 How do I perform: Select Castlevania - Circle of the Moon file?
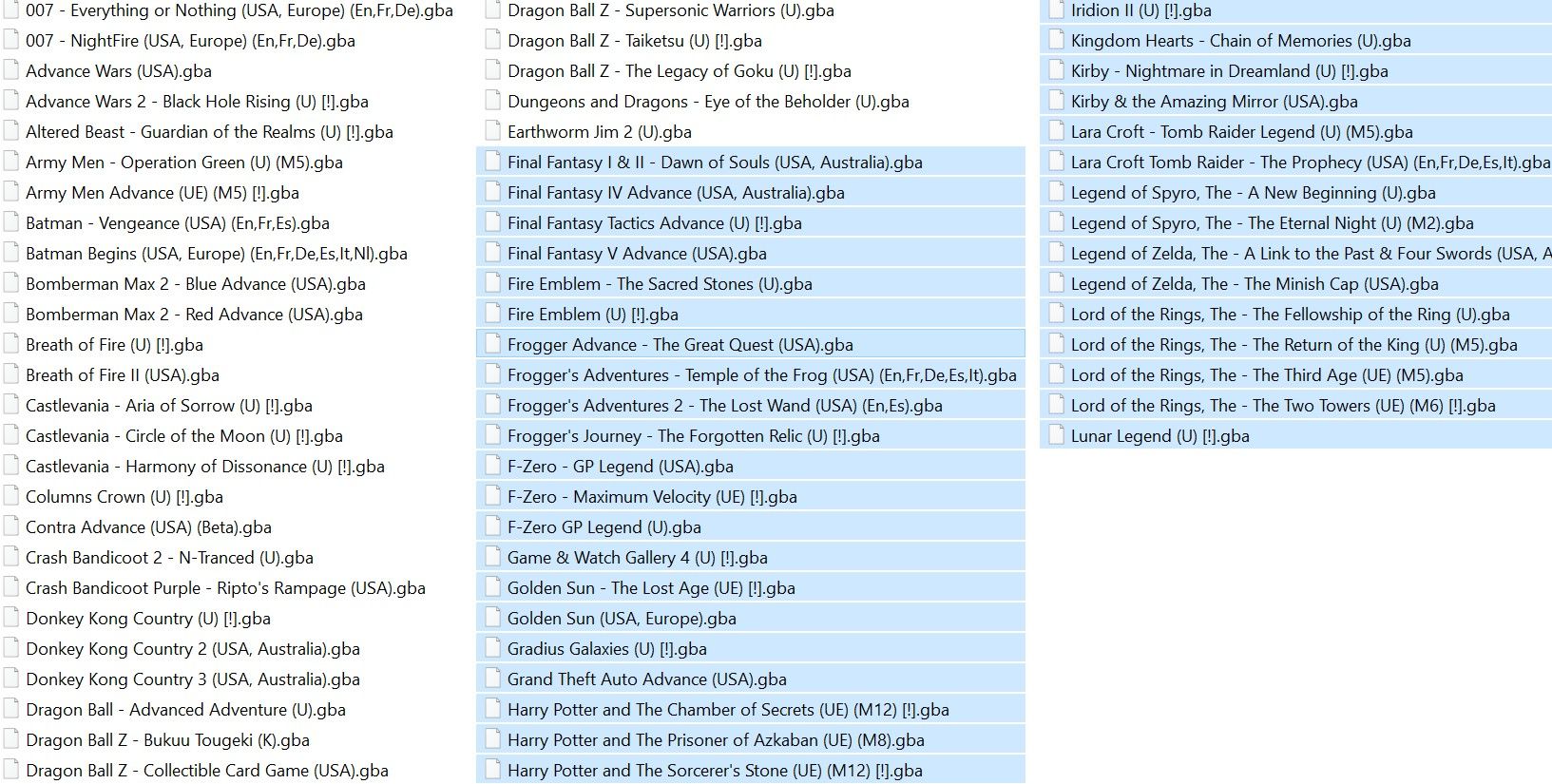click(184, 436)
